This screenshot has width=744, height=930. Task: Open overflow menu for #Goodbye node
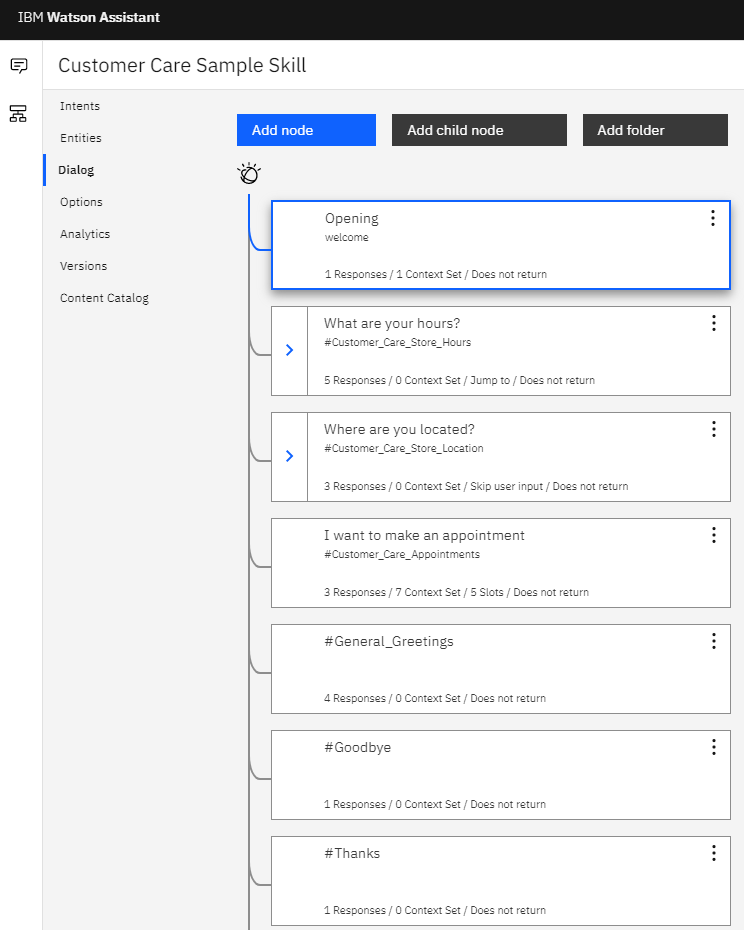click(x=714, y=747)
